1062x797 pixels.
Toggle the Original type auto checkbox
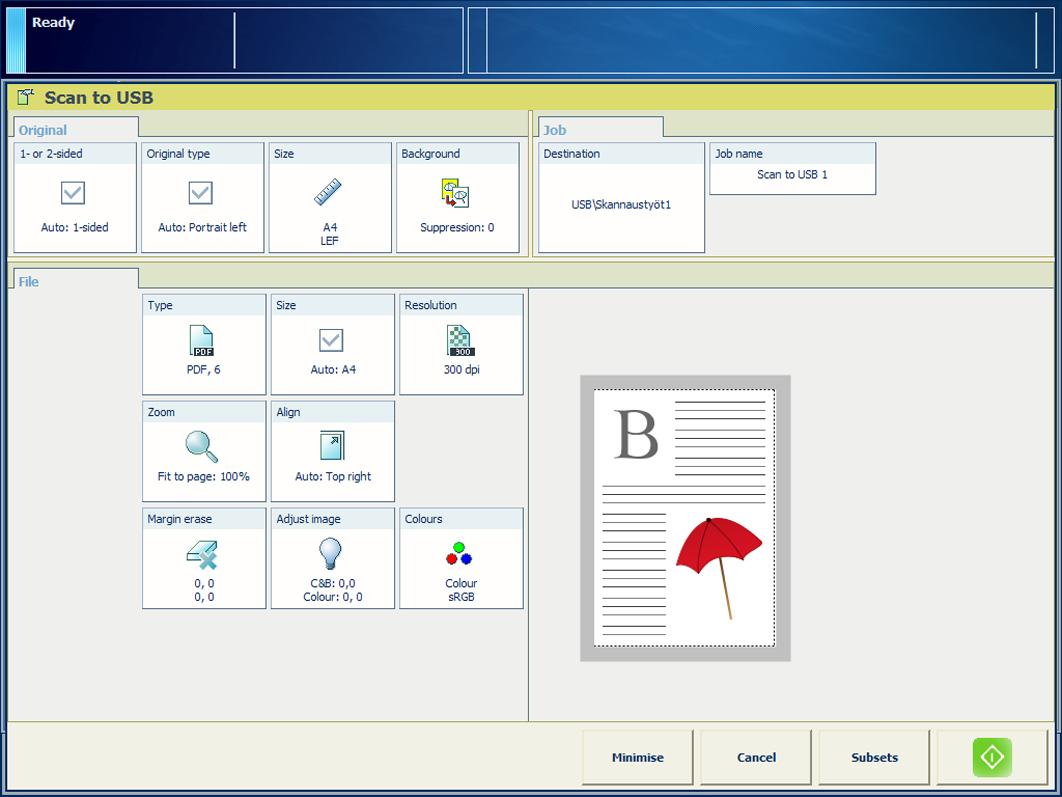[x=201, y=193]
